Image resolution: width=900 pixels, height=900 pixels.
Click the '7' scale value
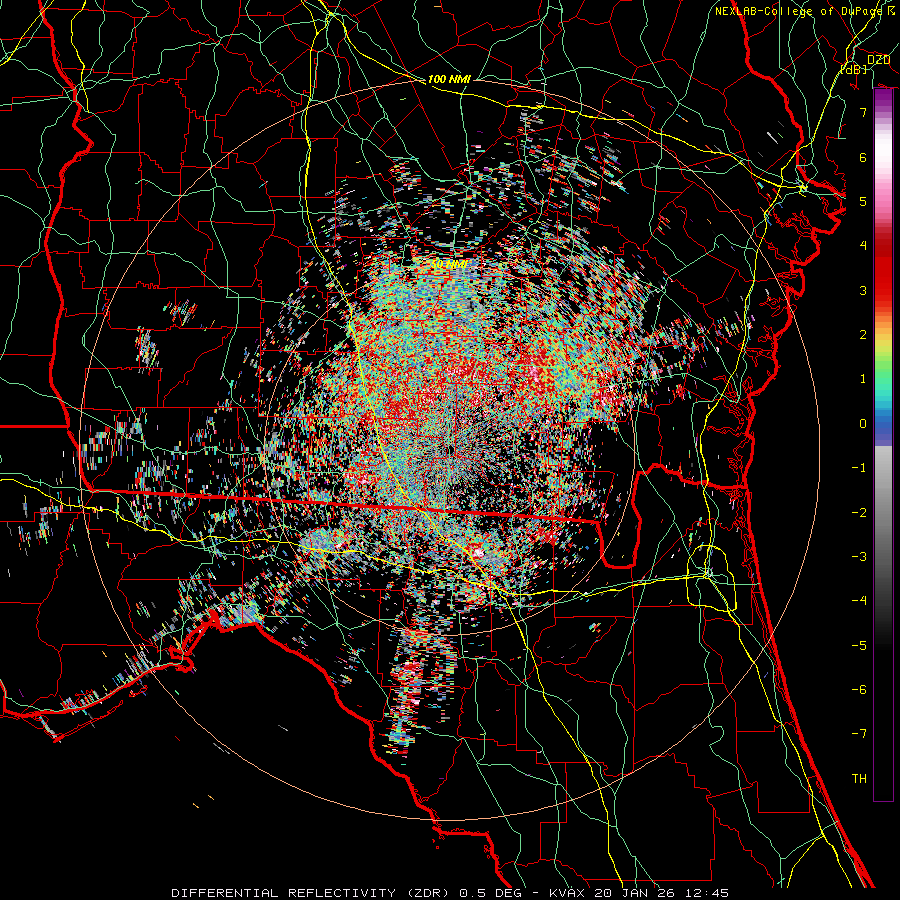click(x=863, y=112)
